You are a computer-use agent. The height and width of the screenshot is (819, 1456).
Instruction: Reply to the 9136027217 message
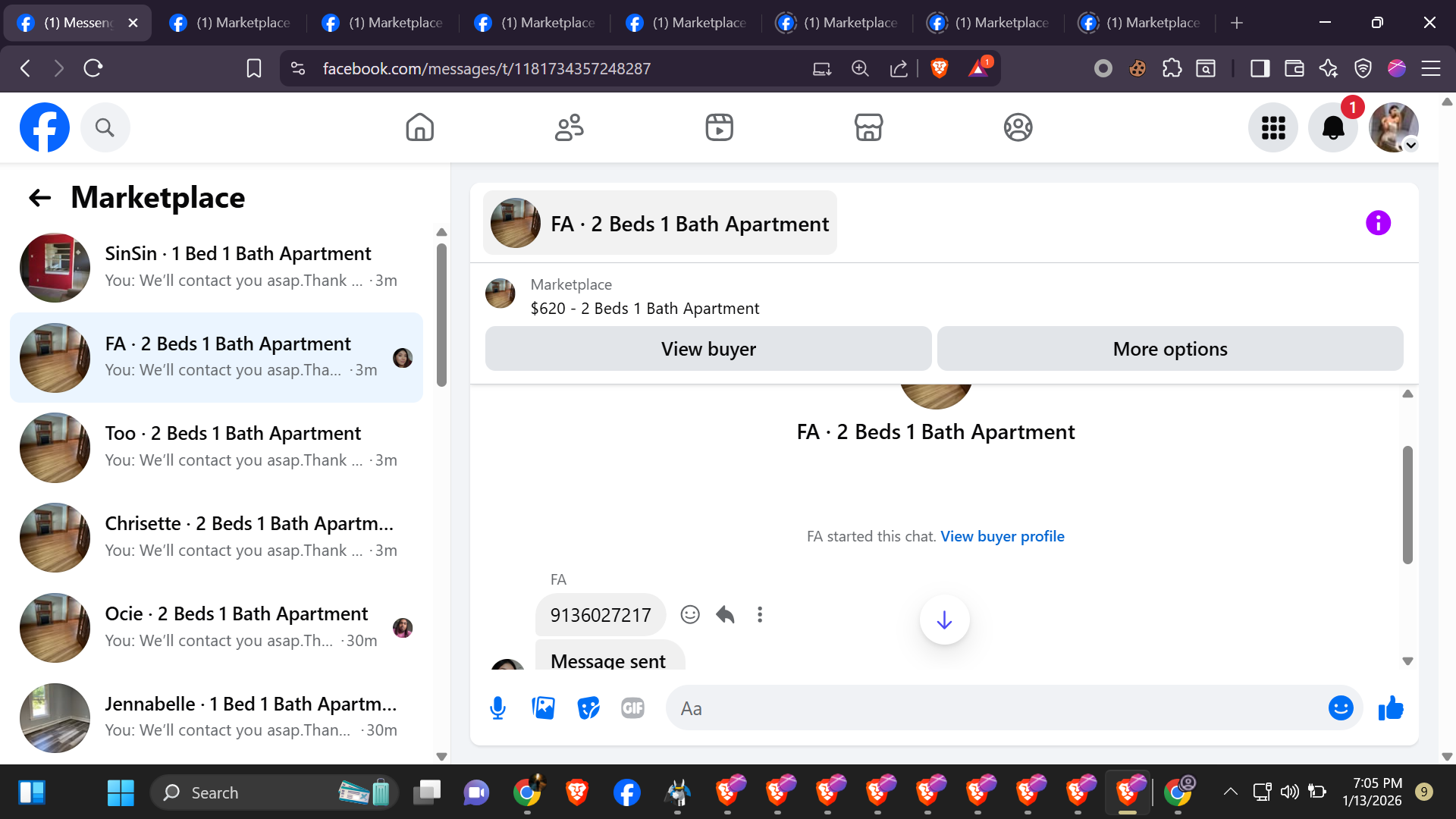pyautogui.click(x=725, y=614)
